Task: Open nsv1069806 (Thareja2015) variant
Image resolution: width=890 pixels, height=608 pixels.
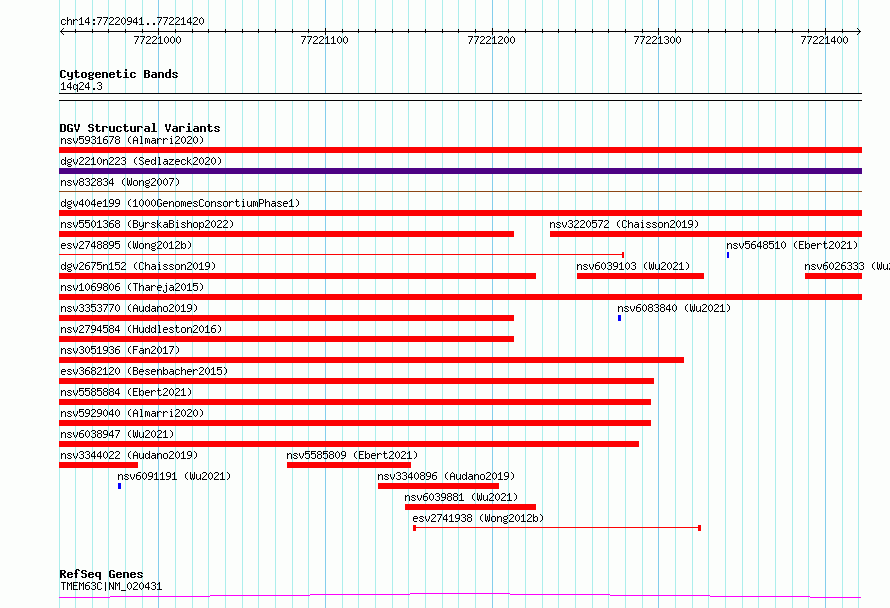Action: 132,287
